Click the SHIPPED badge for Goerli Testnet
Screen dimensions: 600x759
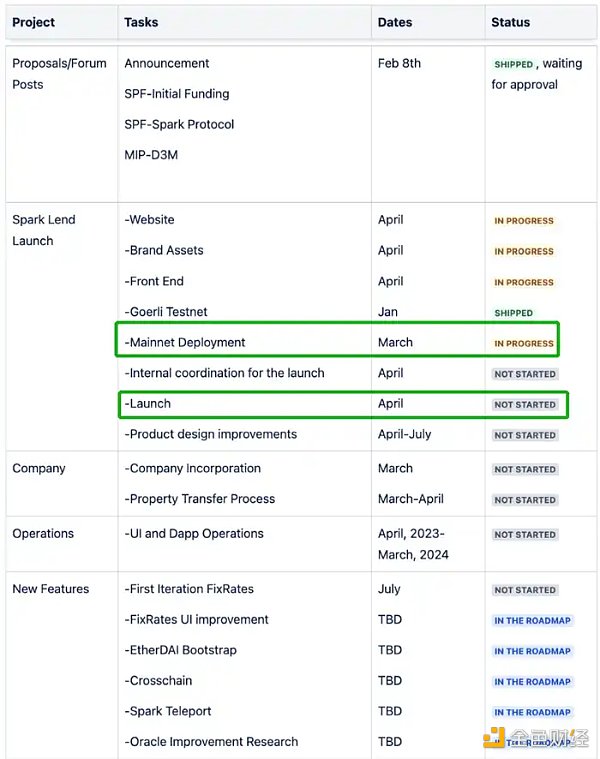513,313
